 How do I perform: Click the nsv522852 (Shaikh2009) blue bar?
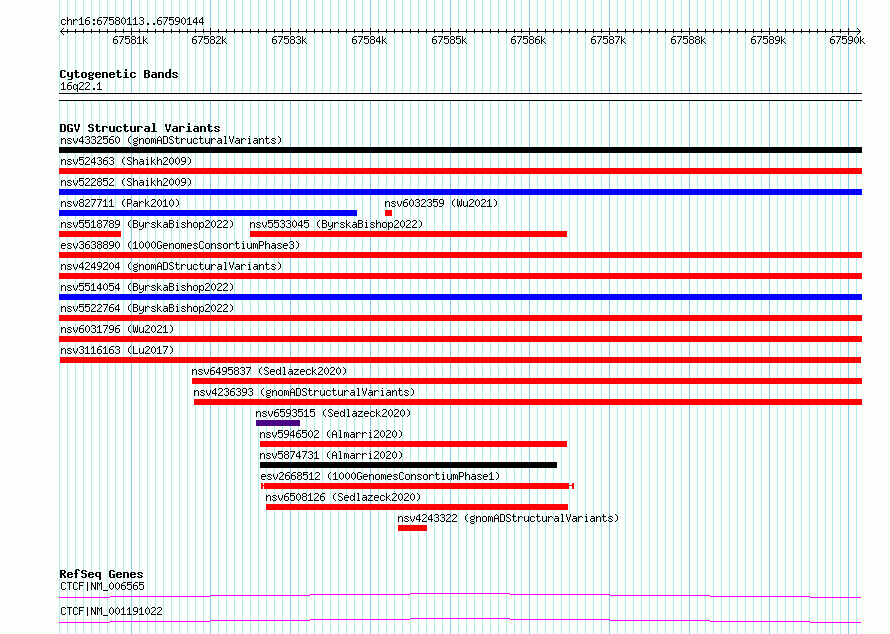click(460, 192)
